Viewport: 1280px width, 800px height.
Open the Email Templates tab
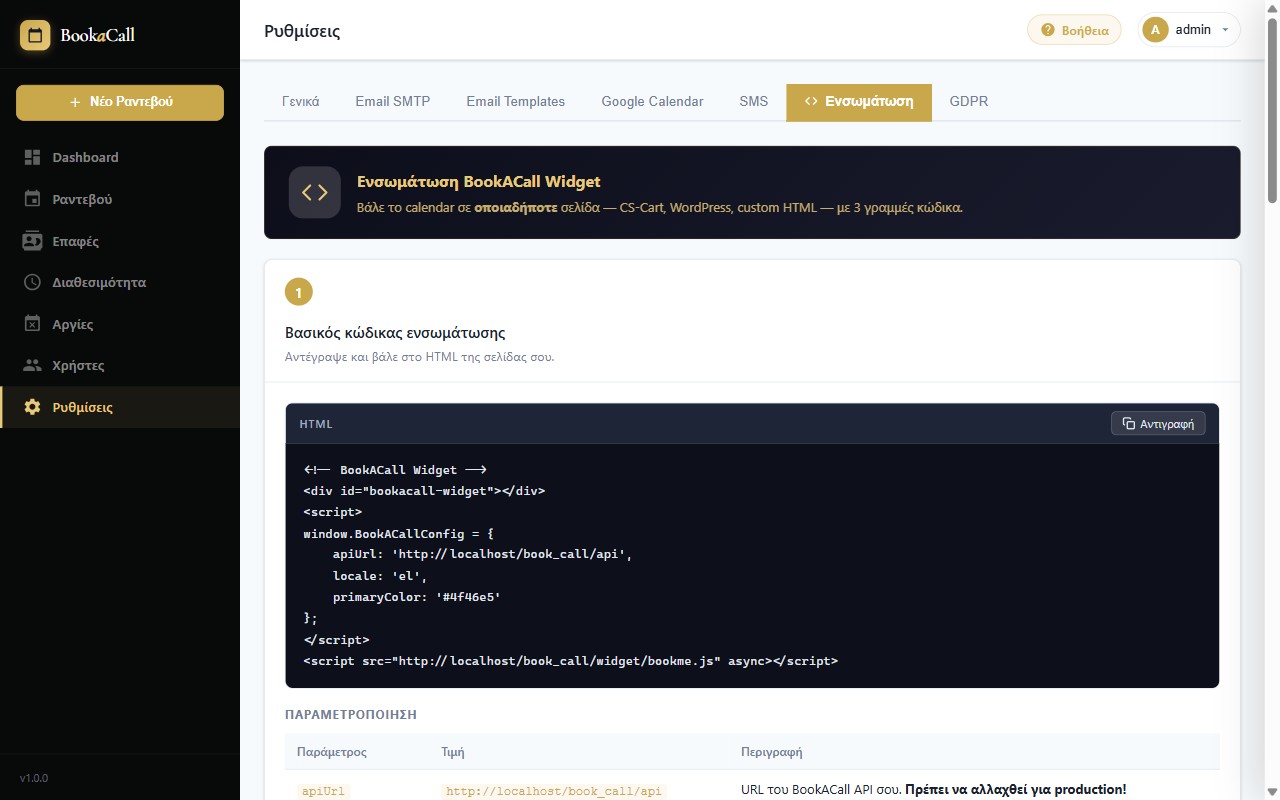click(x=516, y=102)
